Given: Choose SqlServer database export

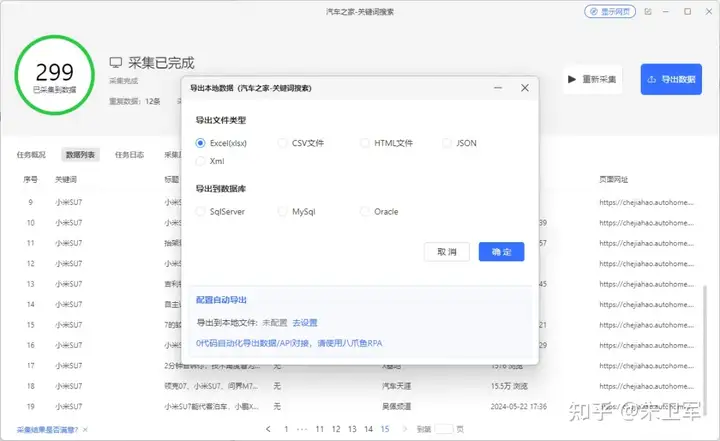Looking at the screenshot, I should (220, 211).
